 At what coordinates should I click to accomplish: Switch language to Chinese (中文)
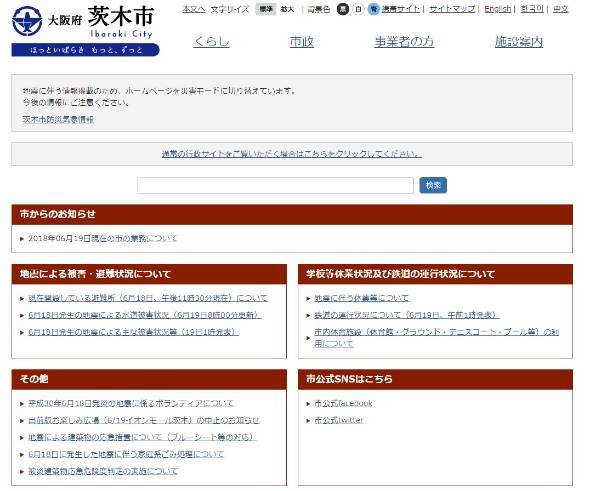pos(560,9)
